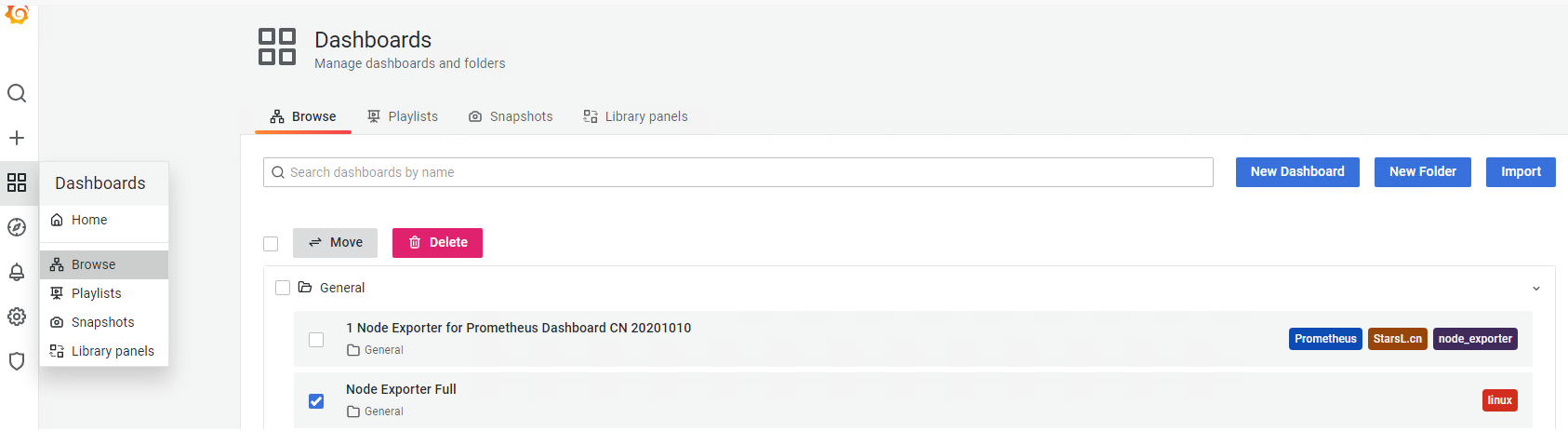Open the Alerting bell icon
This screenshot has height=432, width=1568.
tap(17, 272)
